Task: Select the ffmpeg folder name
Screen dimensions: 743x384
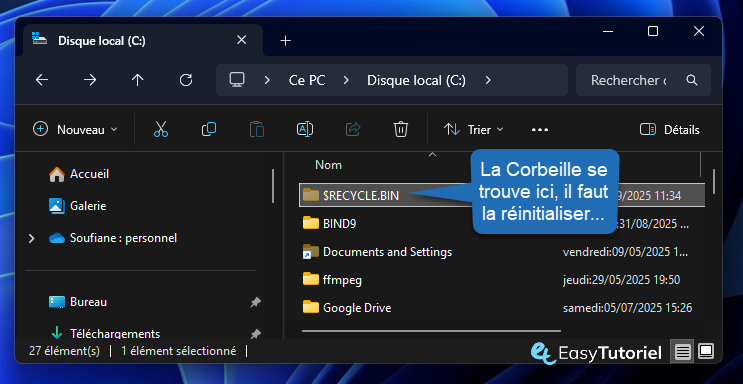Action: (342, 280)
